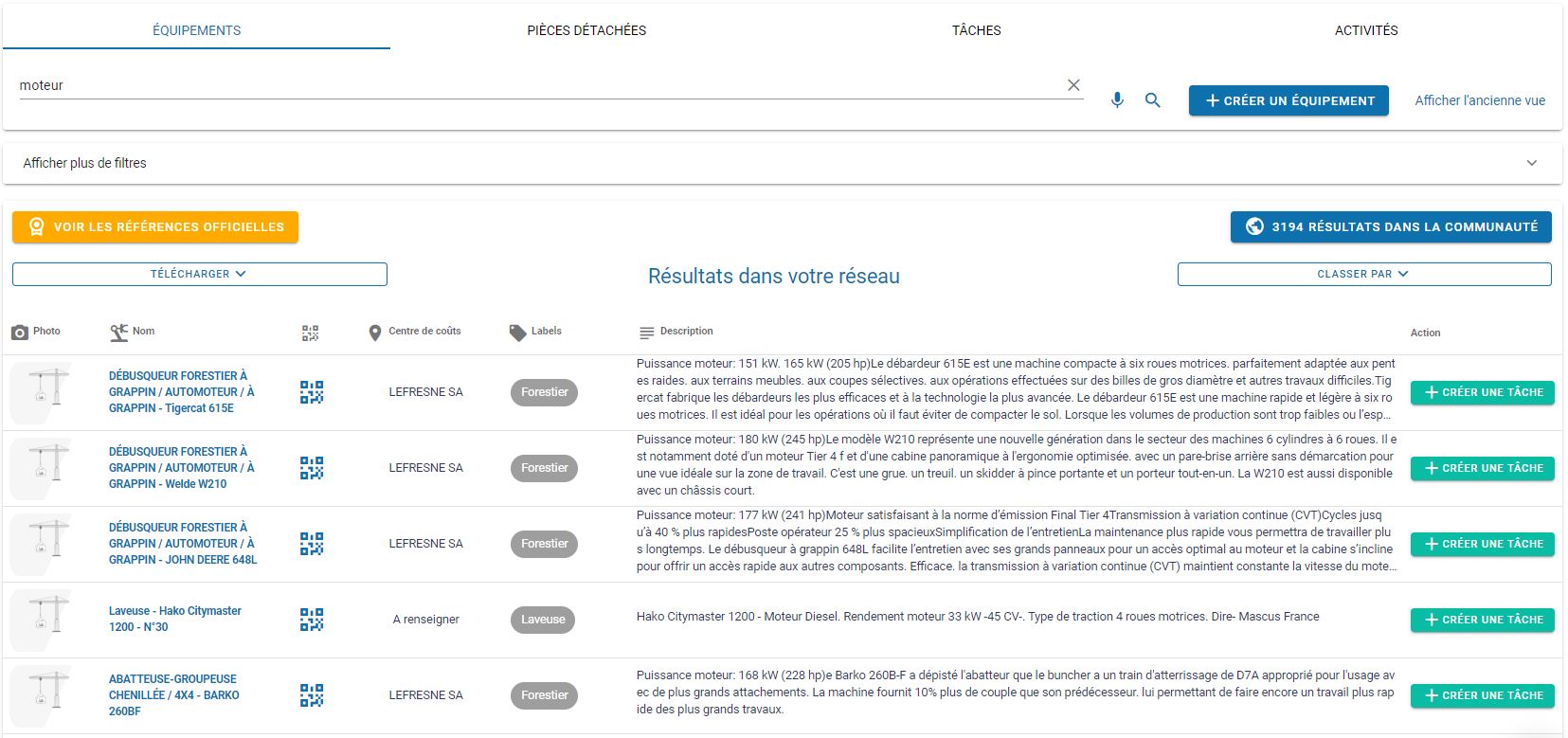Open photo thumbnail of JOHN DEERE 648L
The width and height of the screenshot is (1568, 738).
point(42,544)
